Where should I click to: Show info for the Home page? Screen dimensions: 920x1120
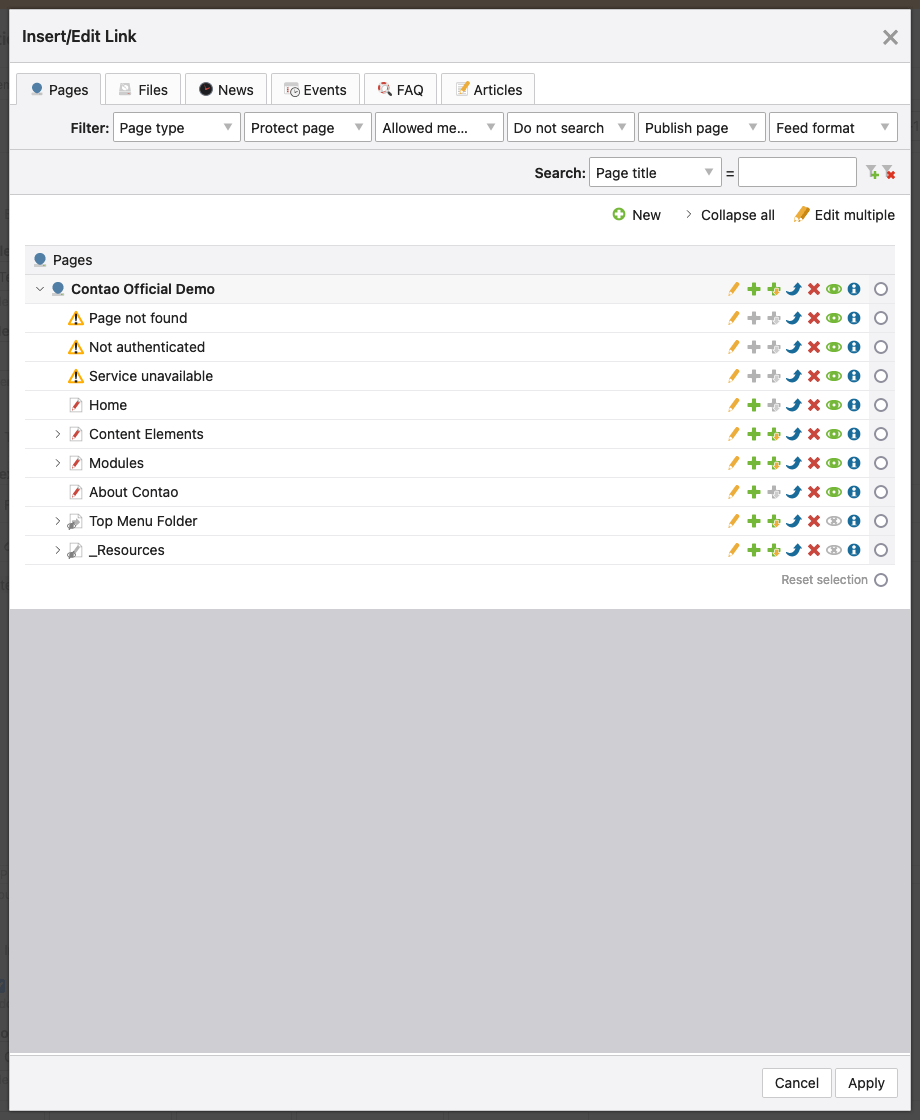pyautogui.click(x=854, y=406)
